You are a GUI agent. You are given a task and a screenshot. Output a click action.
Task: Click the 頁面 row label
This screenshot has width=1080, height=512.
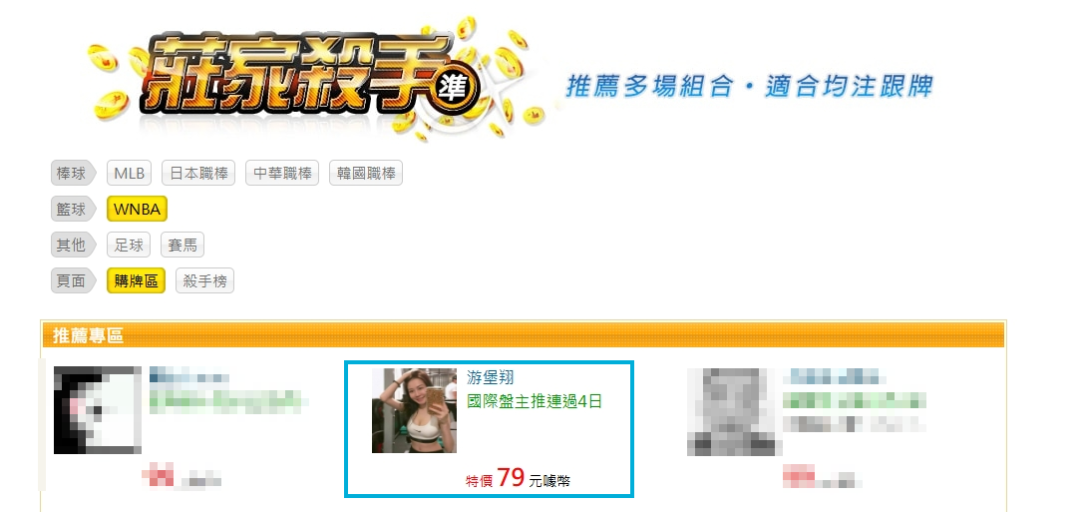tap(72, 281)
